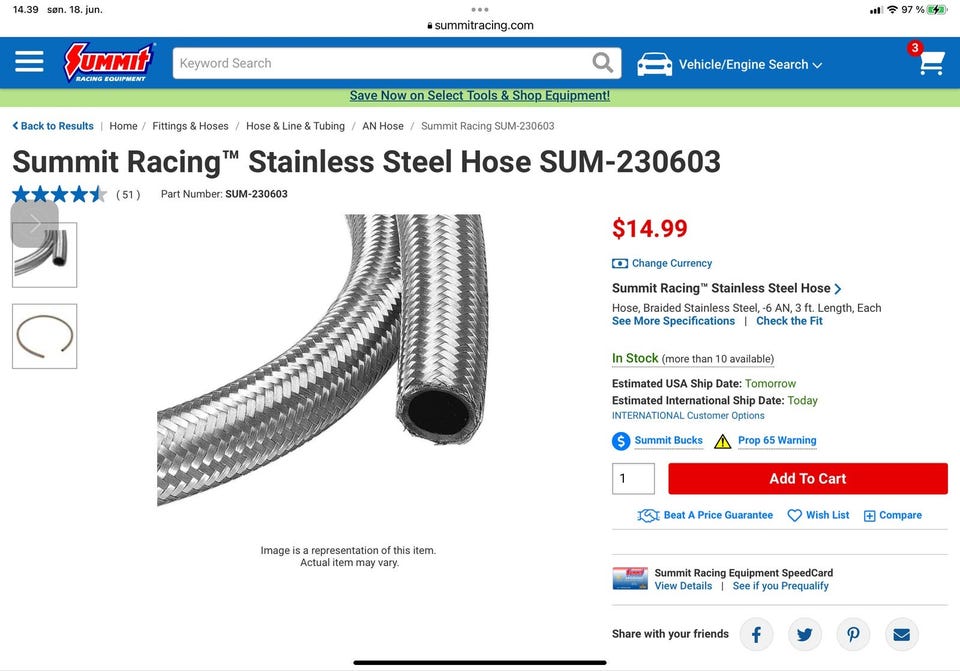Select the coiled hose thumbnail
This screenshot has width=960, height=671.
pos(45,336)
